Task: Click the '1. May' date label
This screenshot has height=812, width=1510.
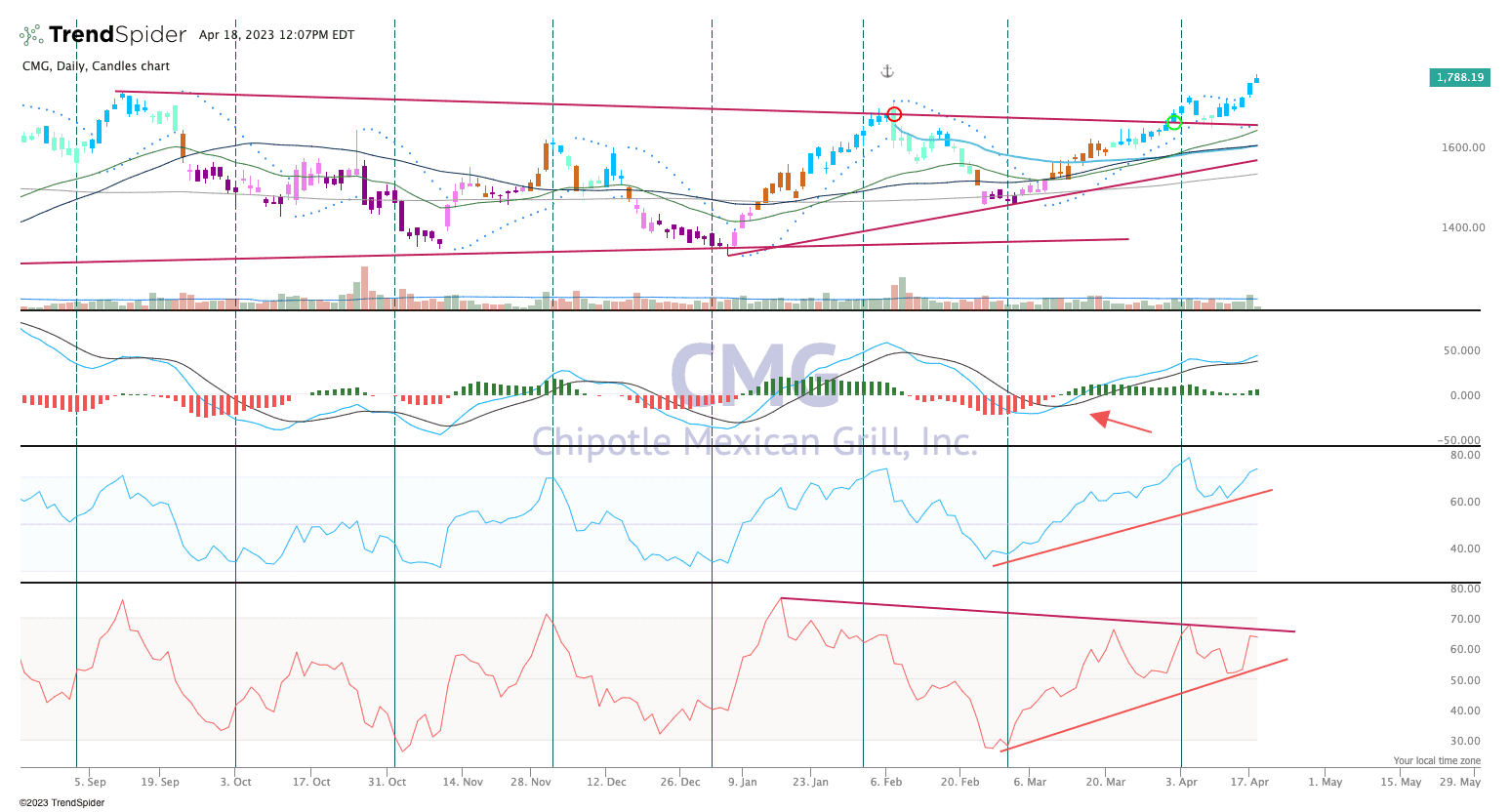Action: (1326, 782)
